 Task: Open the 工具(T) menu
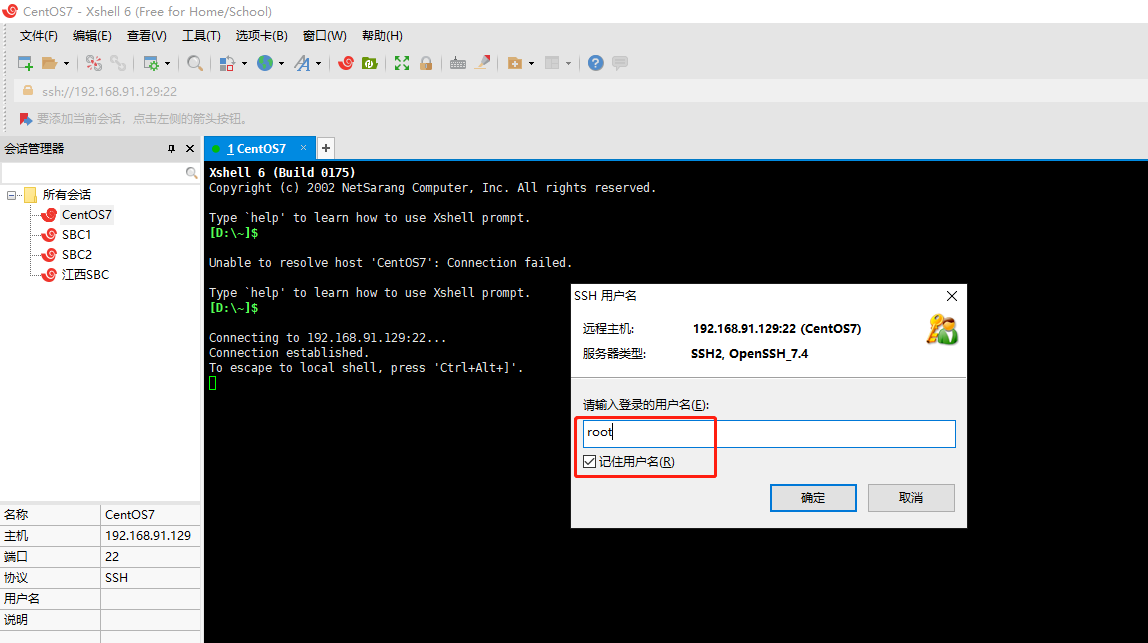pos(201,36)
